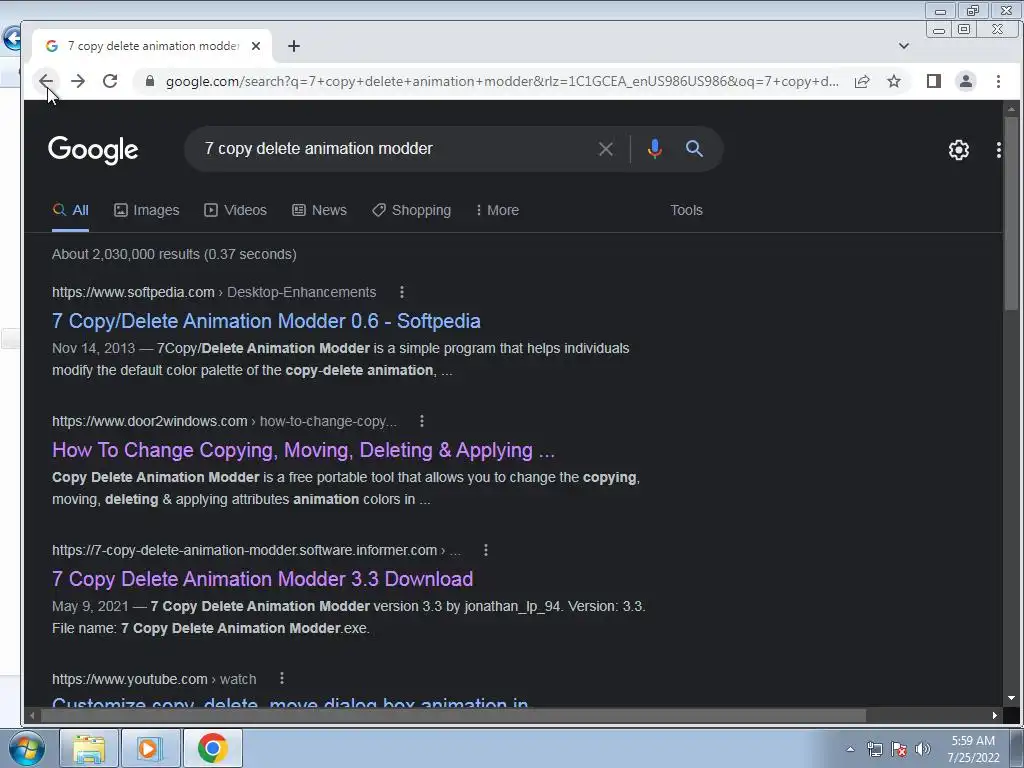1024x768 pixels.
Task: Switch to Images results tab
Action: [147, 210]
